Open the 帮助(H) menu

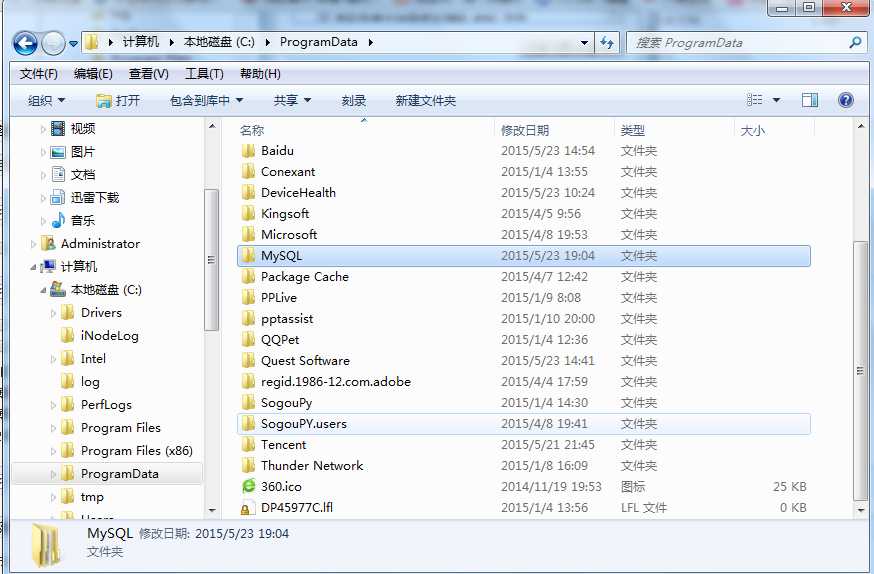(x=260, y=74)
